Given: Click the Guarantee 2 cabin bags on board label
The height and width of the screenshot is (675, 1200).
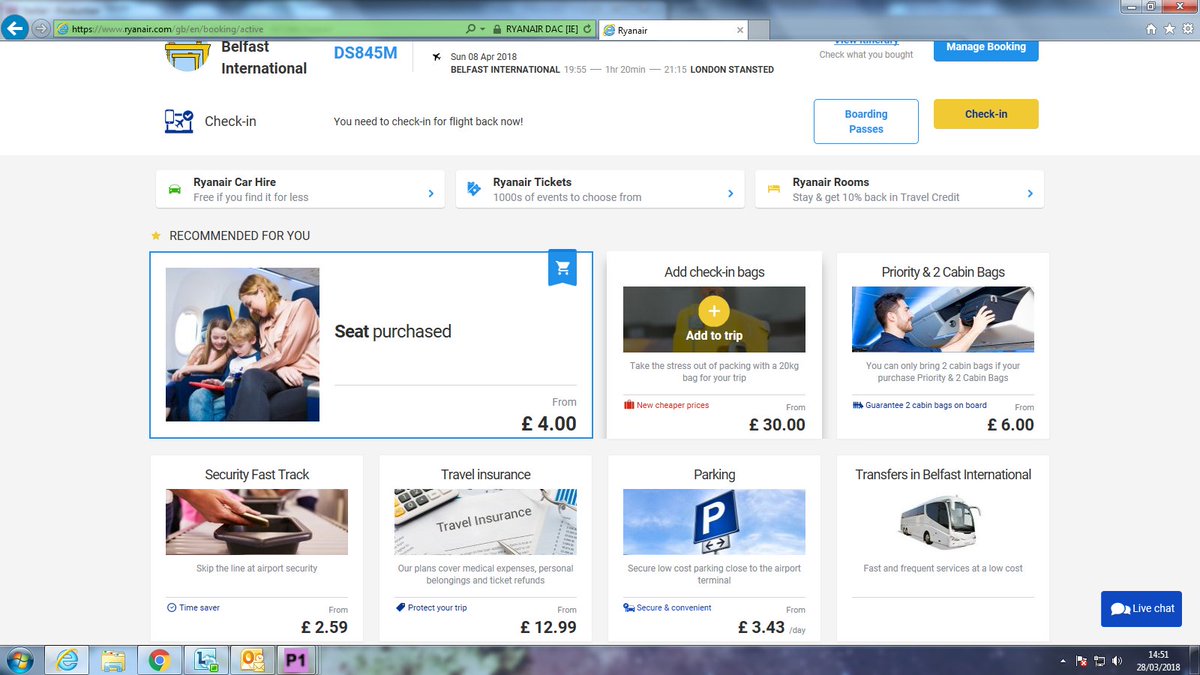Looking at the screenshot, I should coord(925,405).
